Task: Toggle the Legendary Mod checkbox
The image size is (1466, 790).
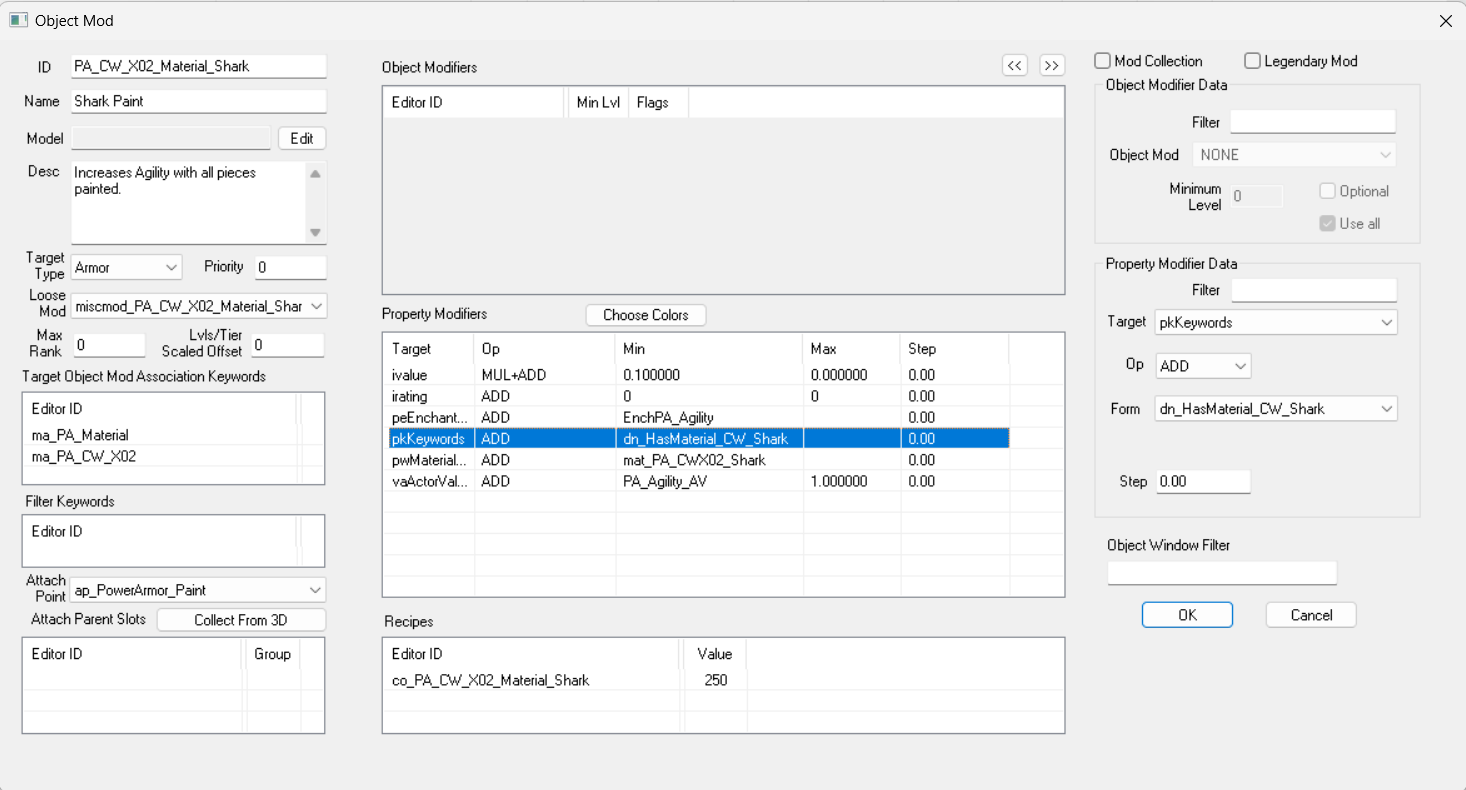Action: pos(1252,61)
